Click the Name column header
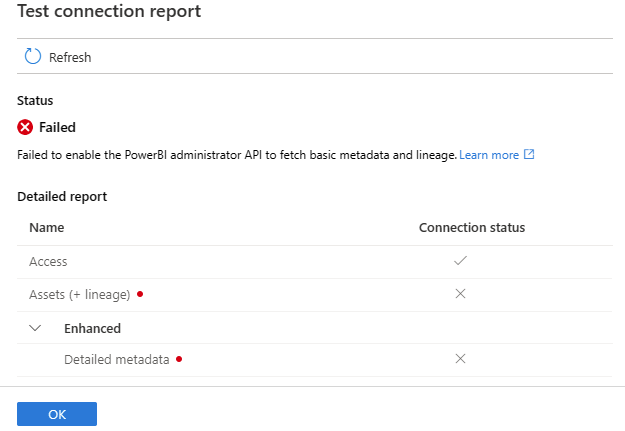Screen dimensions: 625x431 (x=46, y=227)
